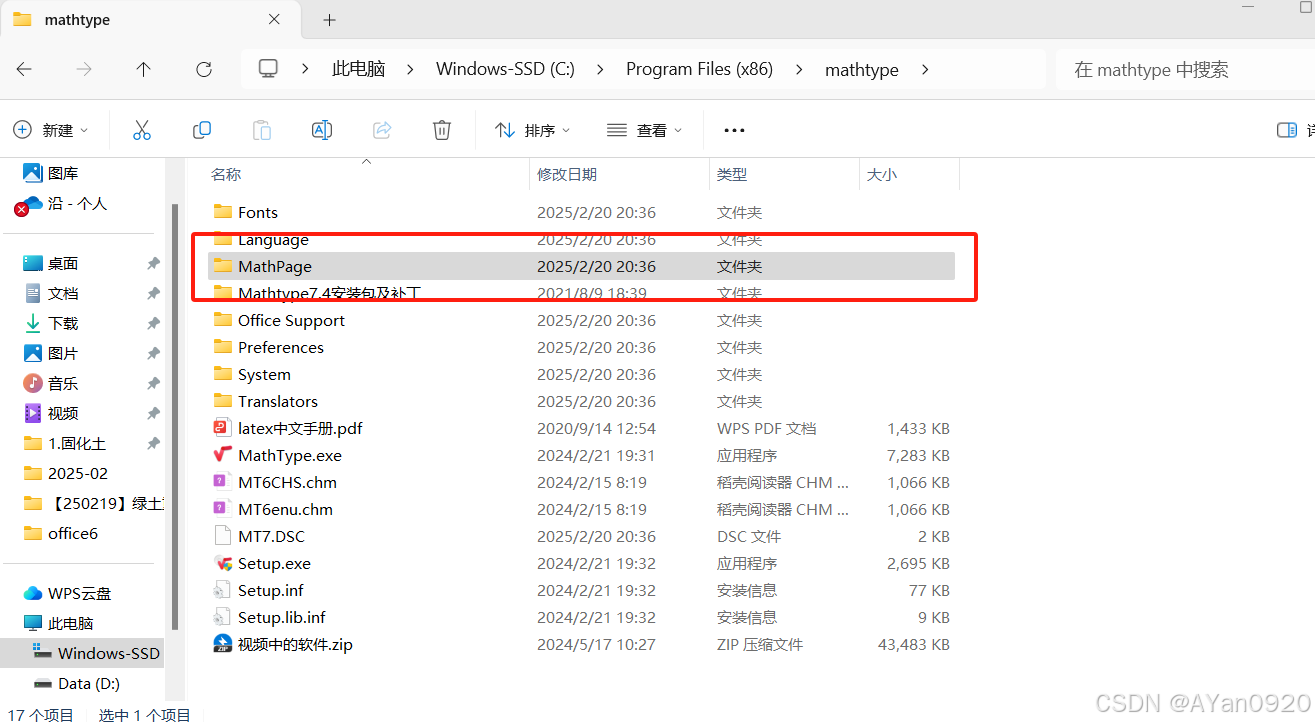This screenshot has width=1315, height=725.
Task: Click the Copy icon in toolbar
Action: tap(202, 130)
